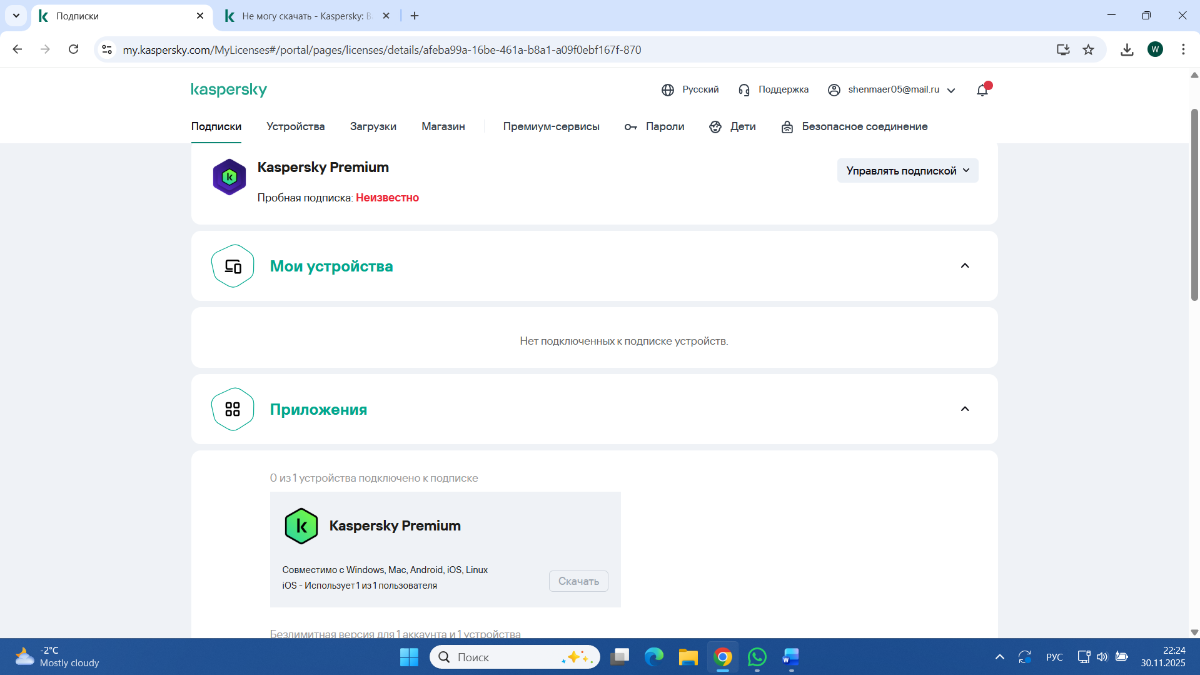The width and height of the screenshot is (1200, 675).
Task: Click the Скачать button
Action: pos(578,581)
